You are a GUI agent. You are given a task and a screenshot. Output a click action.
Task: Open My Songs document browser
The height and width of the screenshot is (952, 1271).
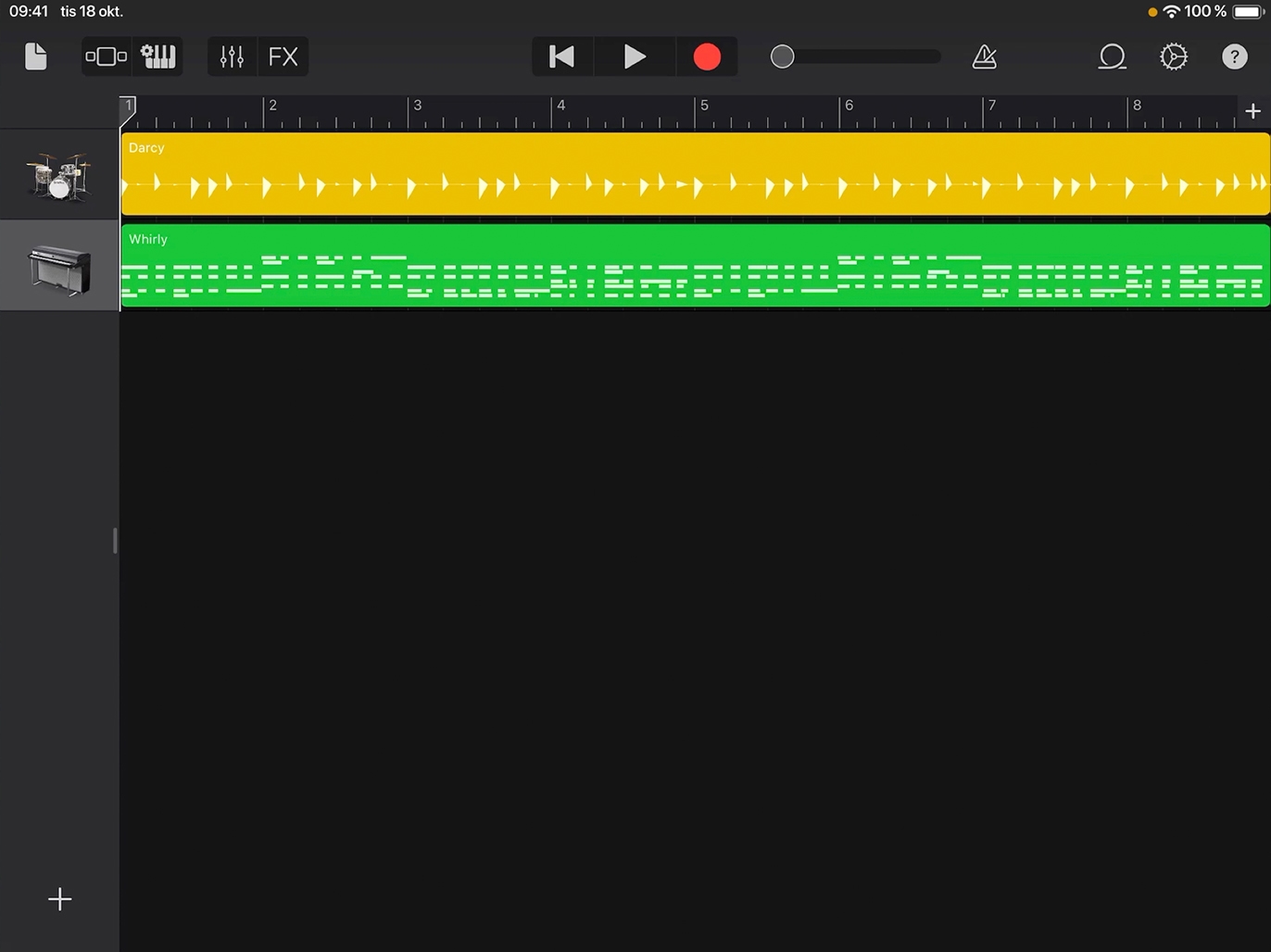click(35, 56)
